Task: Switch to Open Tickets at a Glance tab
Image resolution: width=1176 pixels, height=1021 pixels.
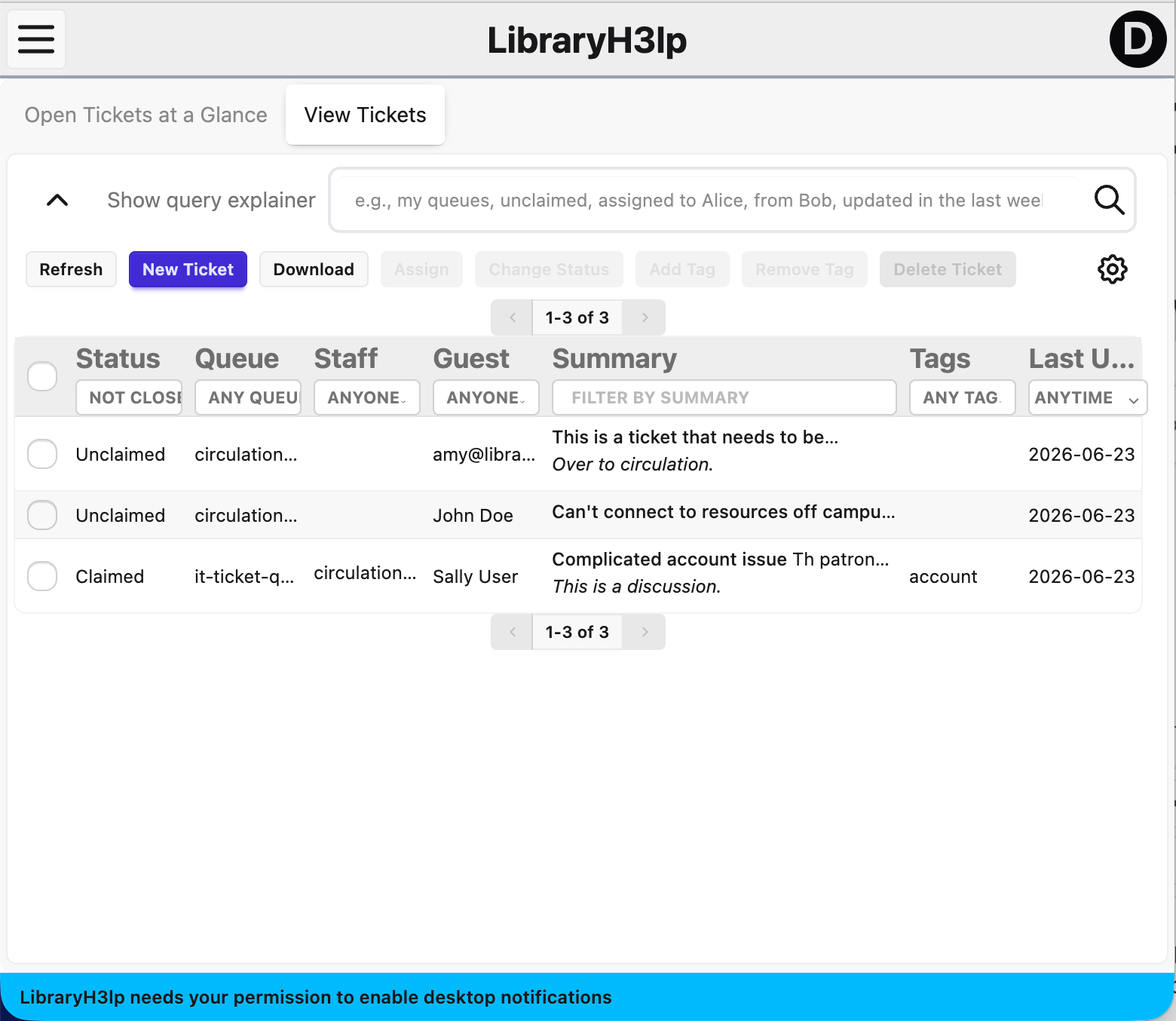Action: 146,115
